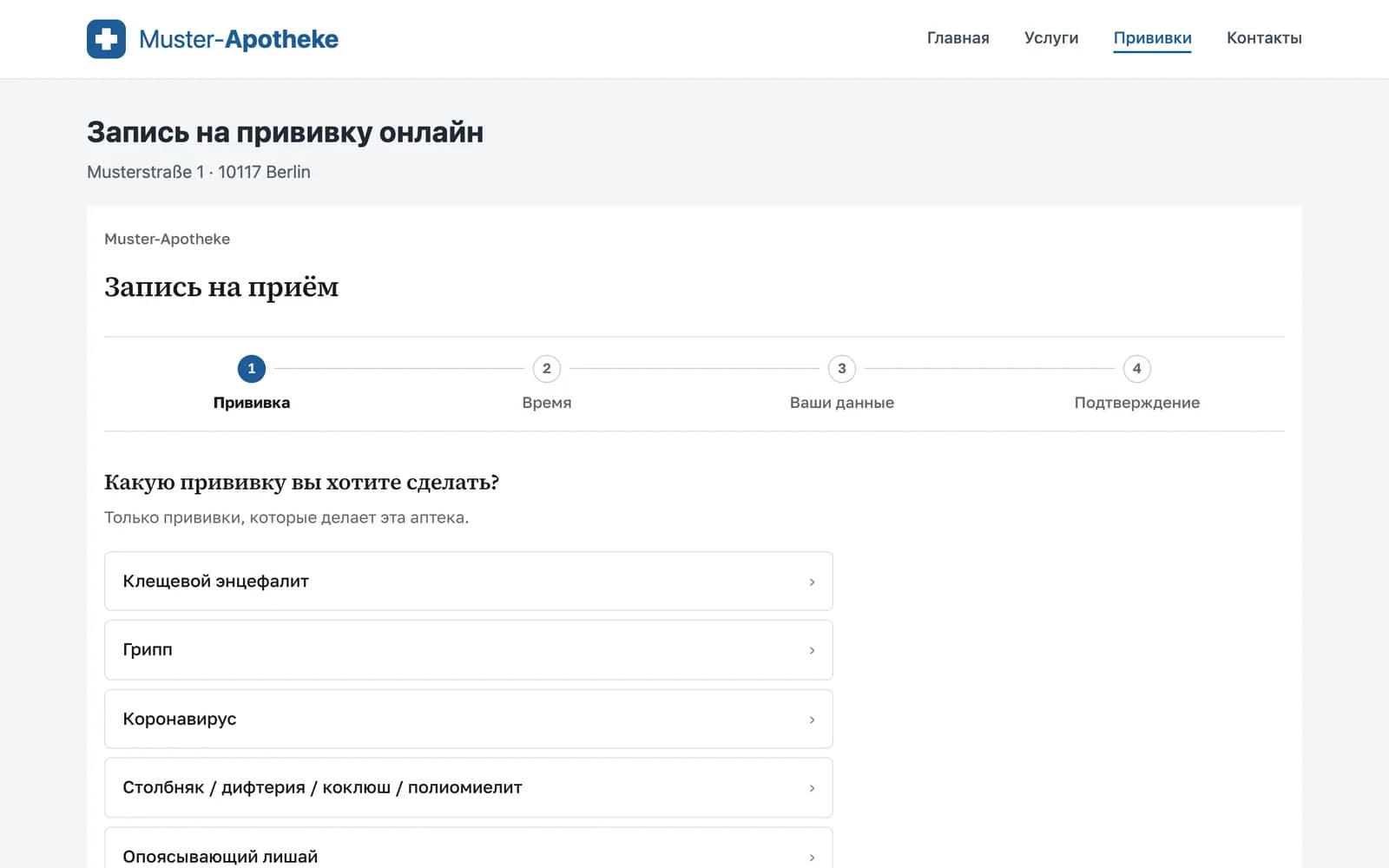Click the address Musterstraße 1 · 10117 Berlin
The image size is (1389, 868).
coord(199,172)
